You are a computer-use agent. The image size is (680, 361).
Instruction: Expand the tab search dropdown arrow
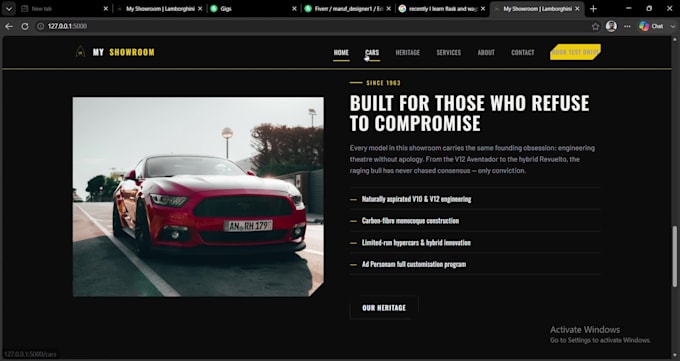pyautogui.click(x=9, y=9)
